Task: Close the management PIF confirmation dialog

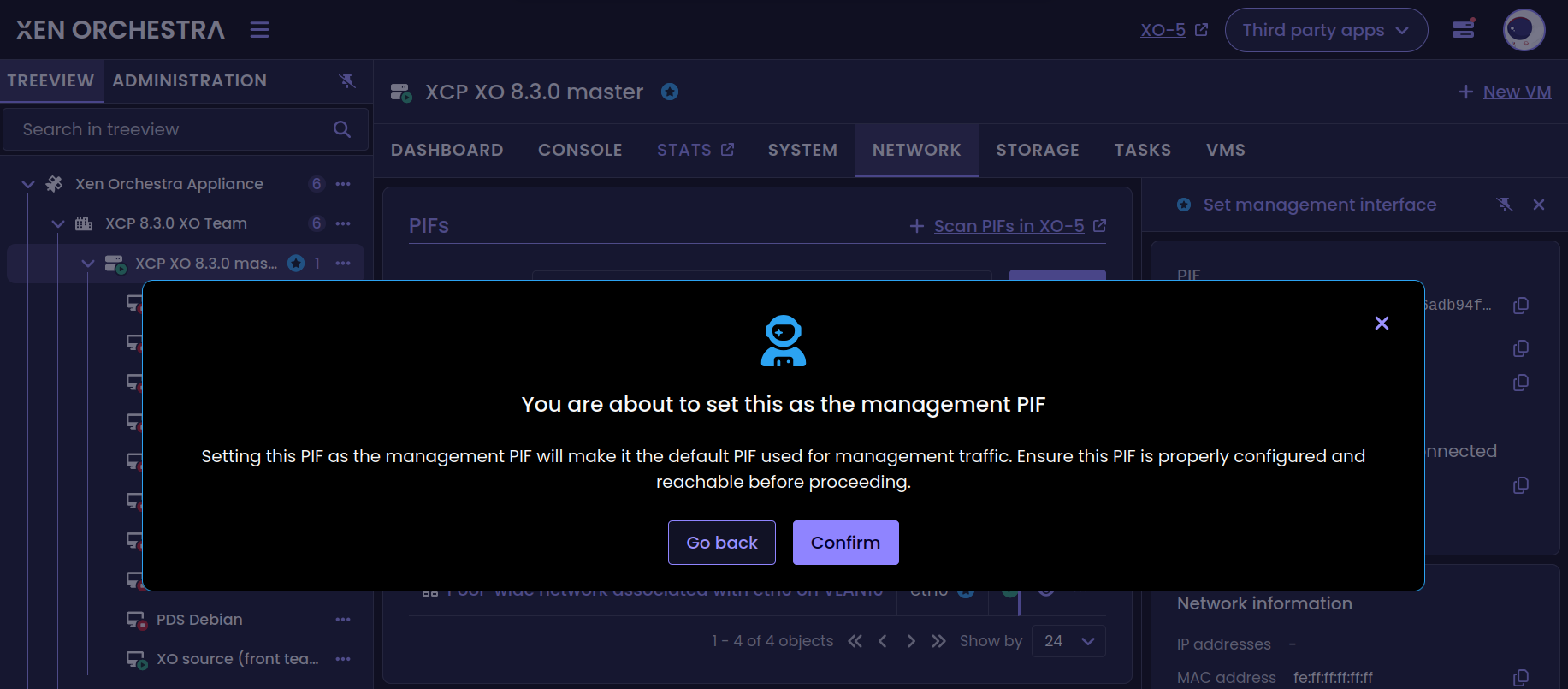Action: tap(1382, 323)
